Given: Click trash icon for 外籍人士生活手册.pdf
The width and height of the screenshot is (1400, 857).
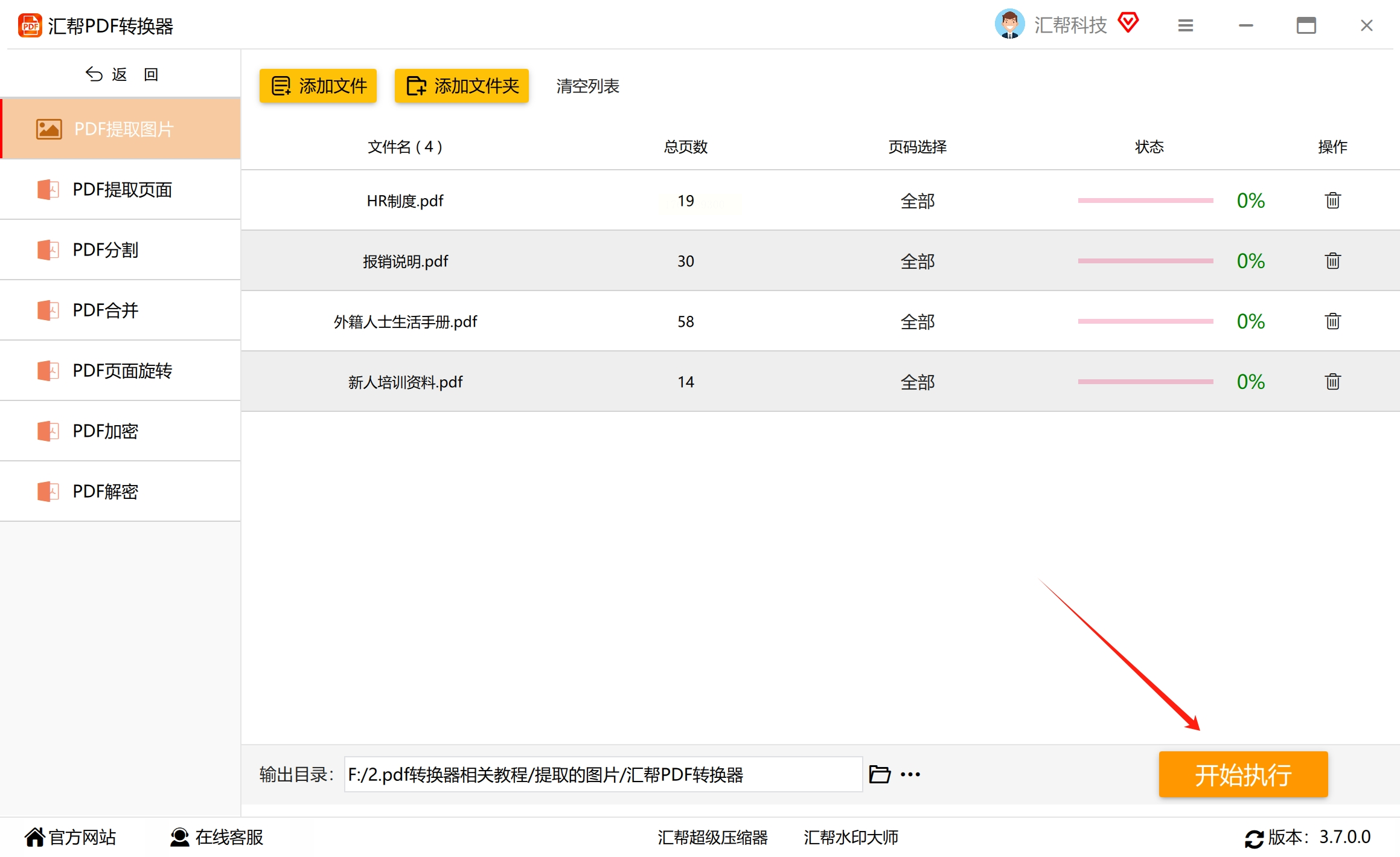Looking at the screenshot, I should [x=1332, y=321].
